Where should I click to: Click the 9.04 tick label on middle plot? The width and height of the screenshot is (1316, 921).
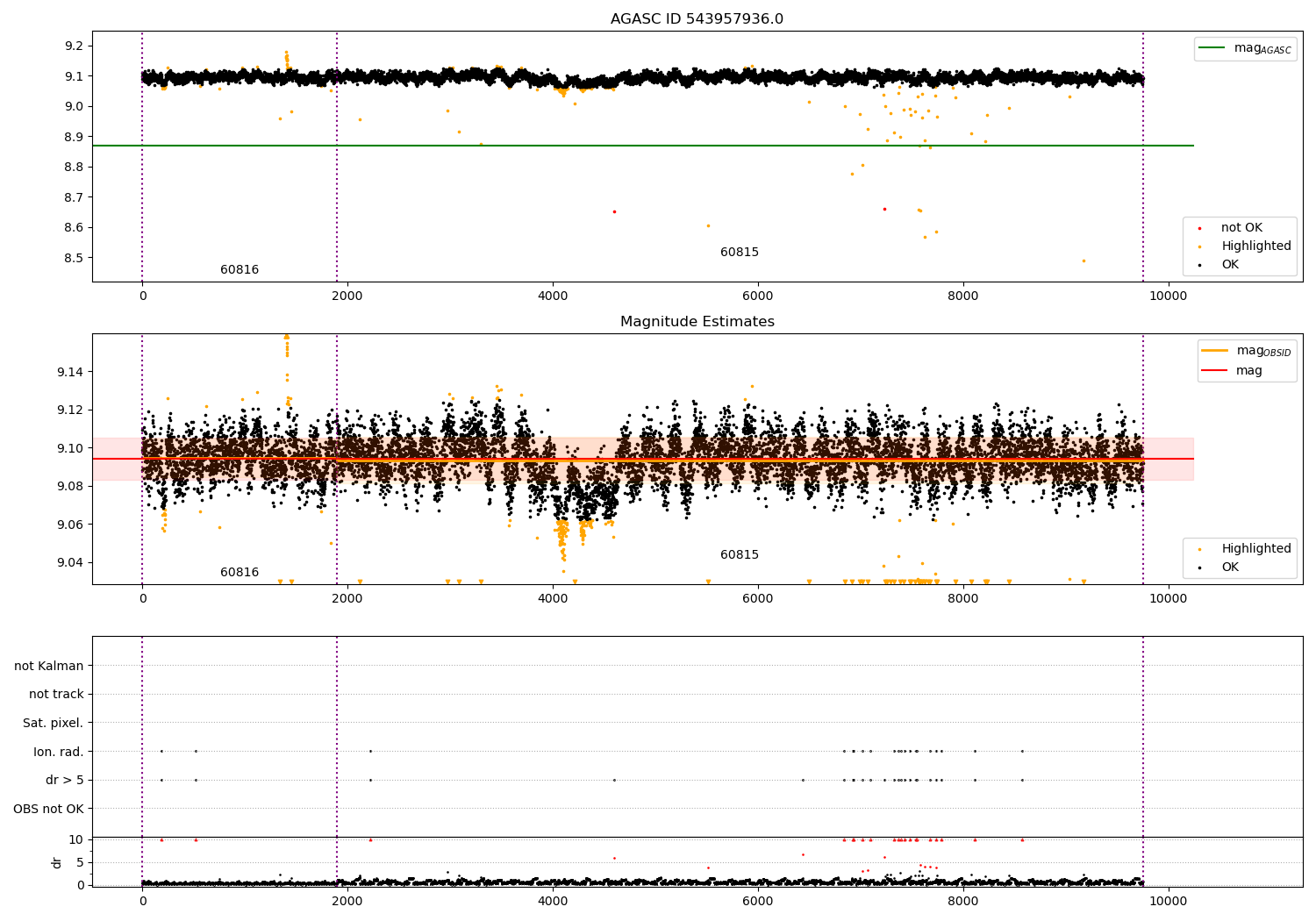pos(70,563)
